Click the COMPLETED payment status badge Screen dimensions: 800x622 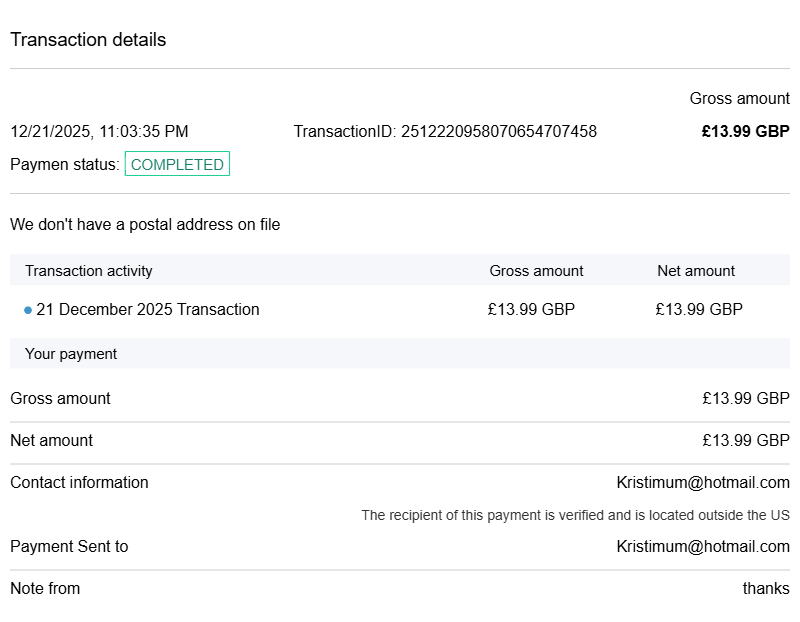tap(177, 165)
